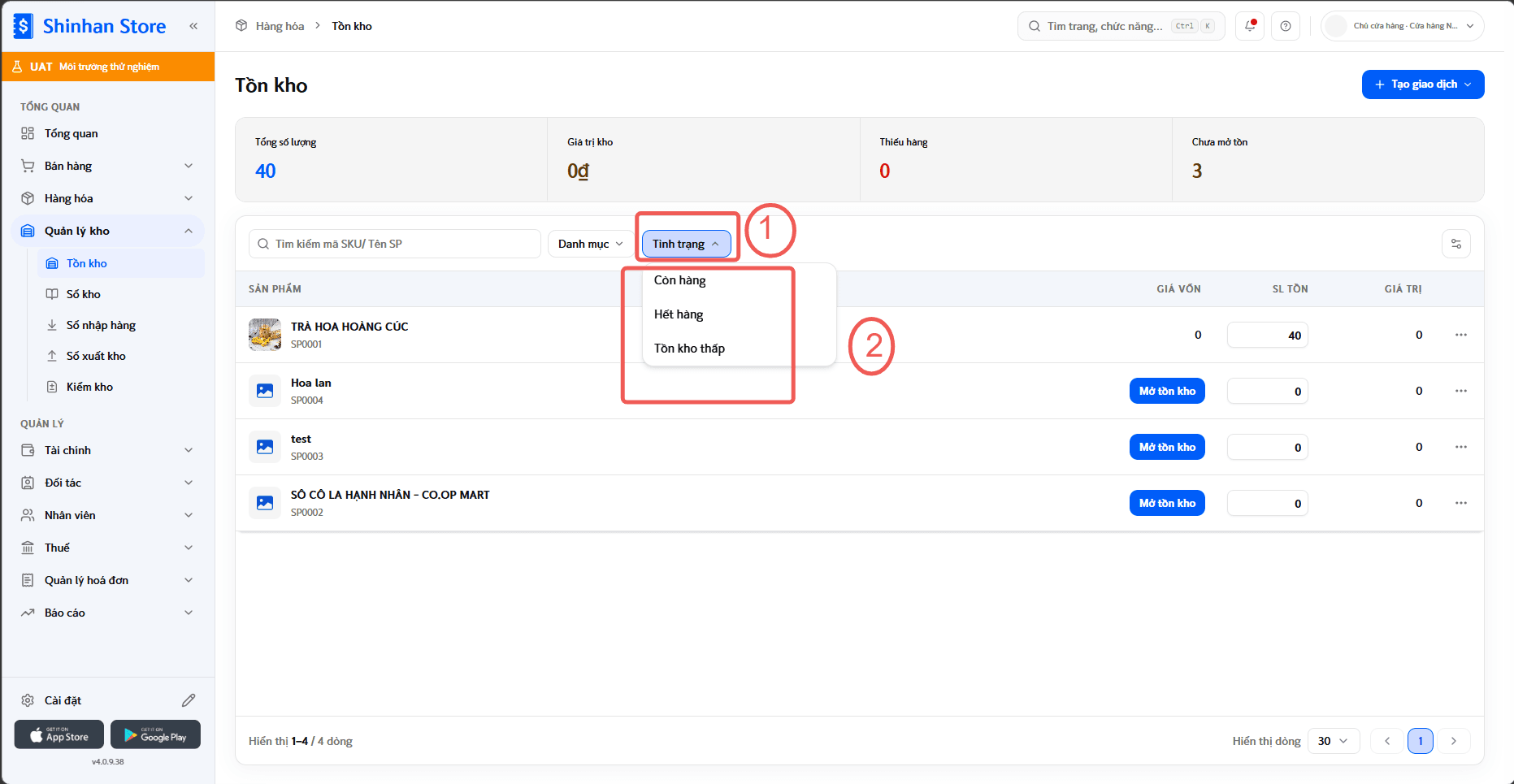The width and height of the screenshot is (1514, 784).
Task: Open the rows-per-page 30 dropdown
Action: [1334, 741]
